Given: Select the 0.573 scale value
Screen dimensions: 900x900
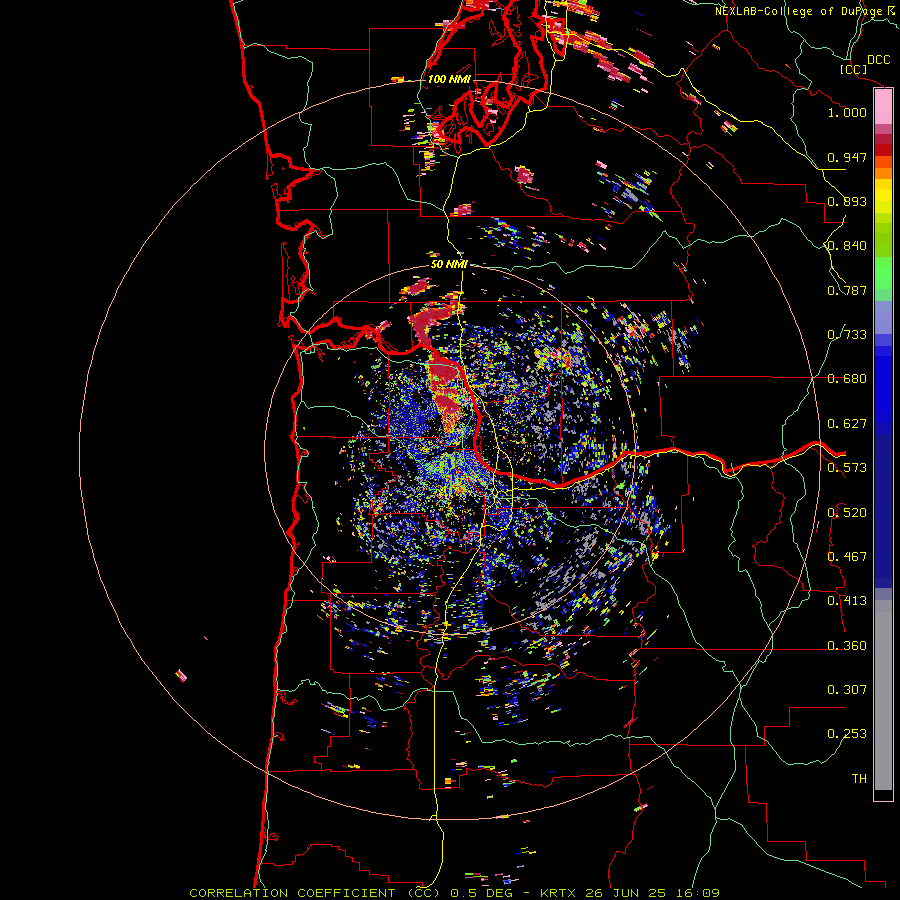Looking at the screenshot, I should [847, 468].
